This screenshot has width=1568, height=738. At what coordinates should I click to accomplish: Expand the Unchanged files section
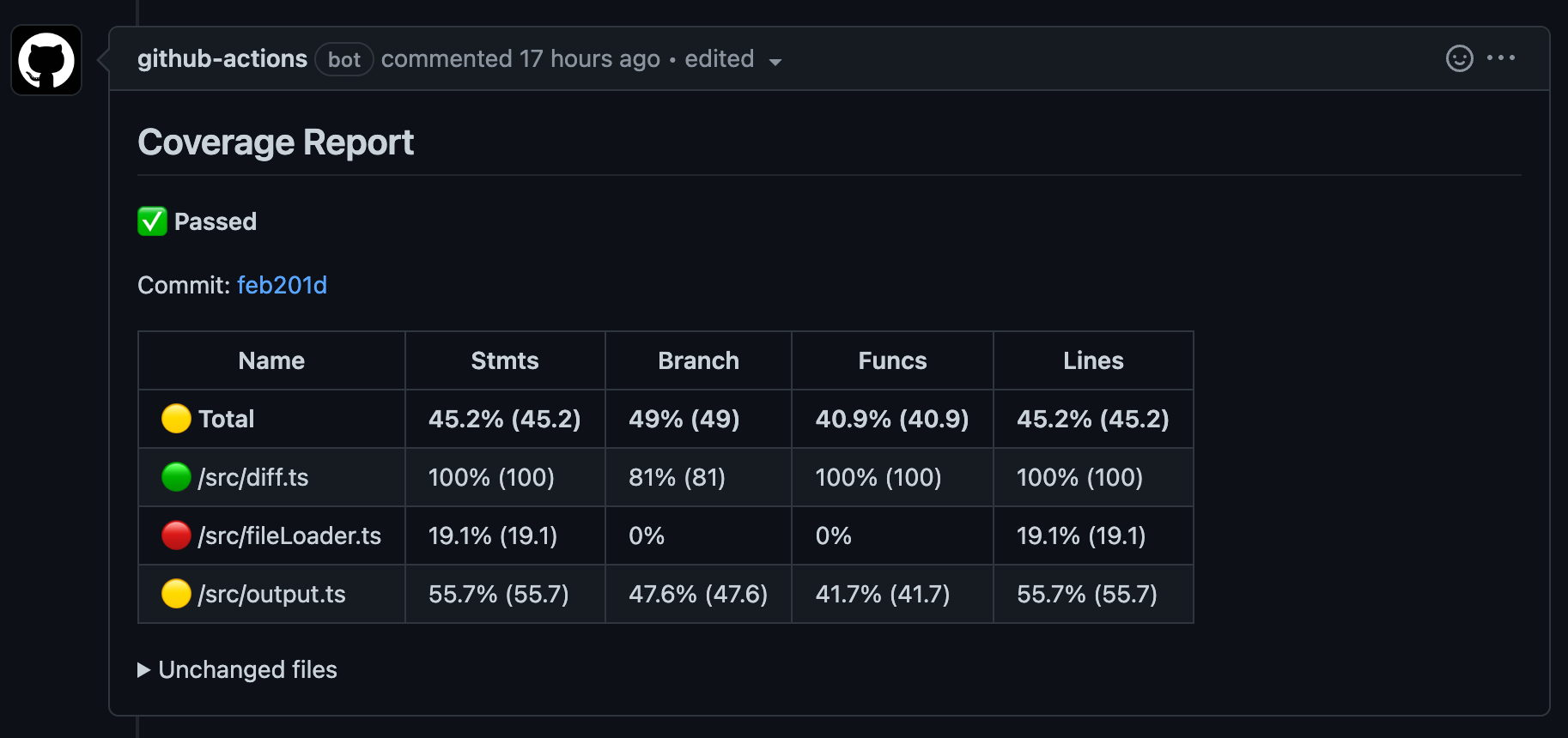click(x=238, y=669)
